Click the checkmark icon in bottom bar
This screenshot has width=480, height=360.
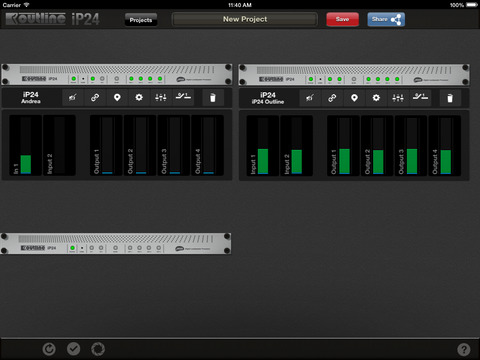coord(73,349)
